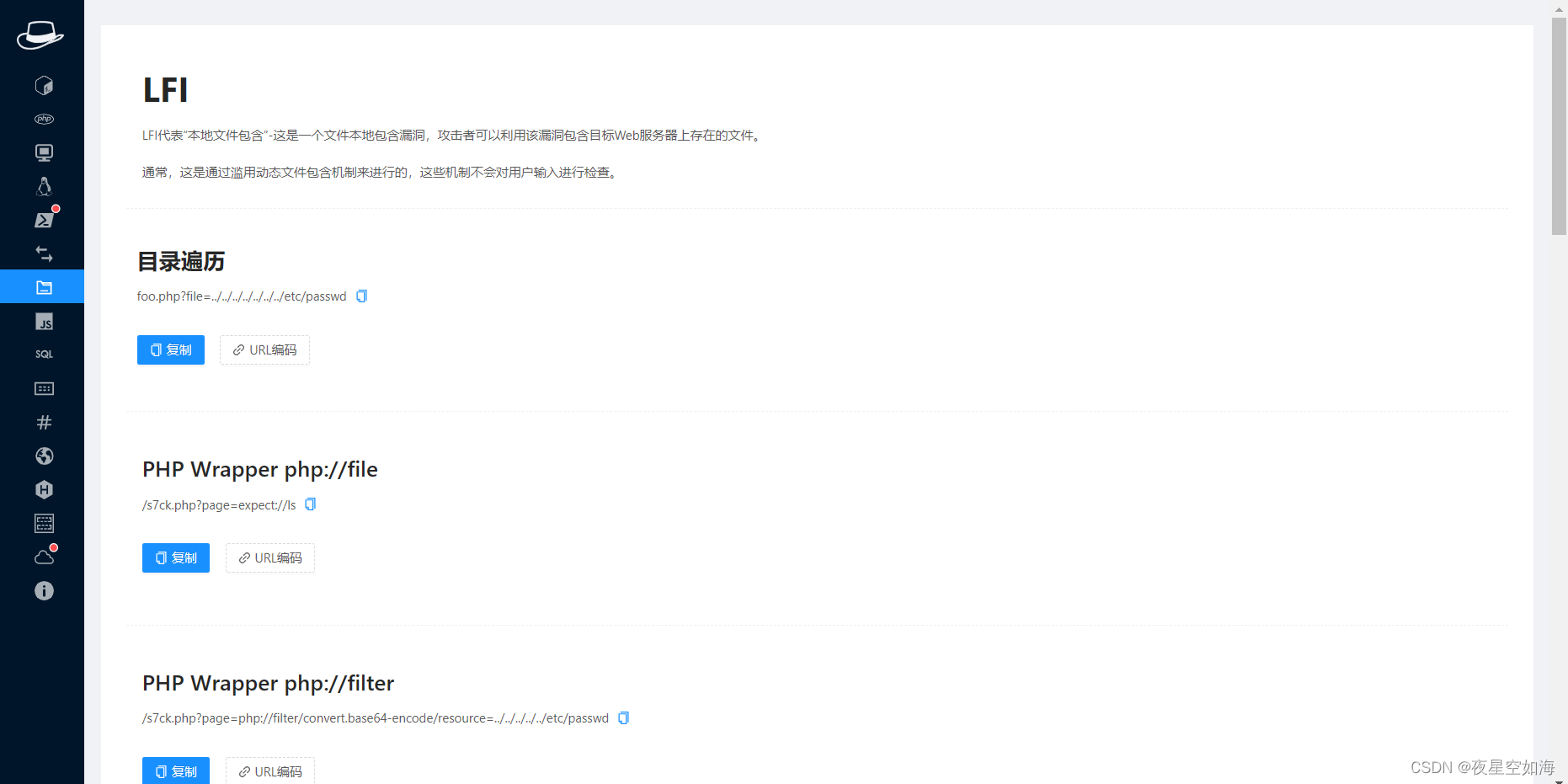Click the LFI page heading
Screen dimensions: 1568x784
(165, 90)
